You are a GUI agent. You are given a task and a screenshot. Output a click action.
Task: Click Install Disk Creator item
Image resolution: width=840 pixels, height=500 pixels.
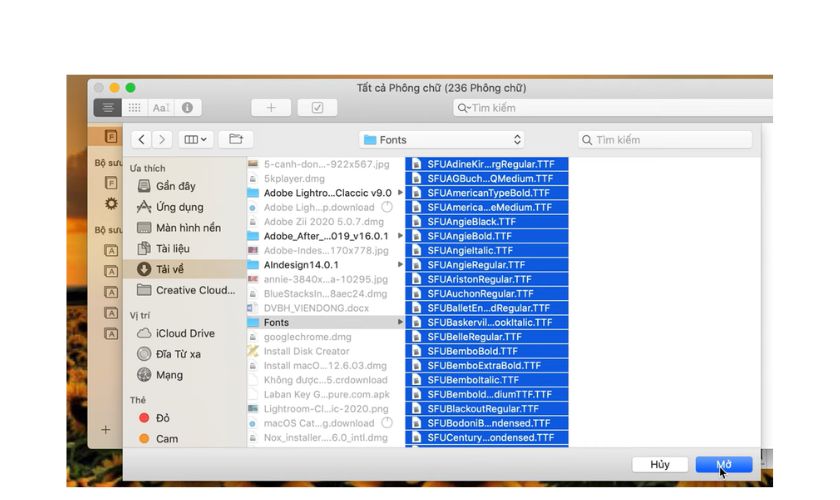click(x=325, y=351)
